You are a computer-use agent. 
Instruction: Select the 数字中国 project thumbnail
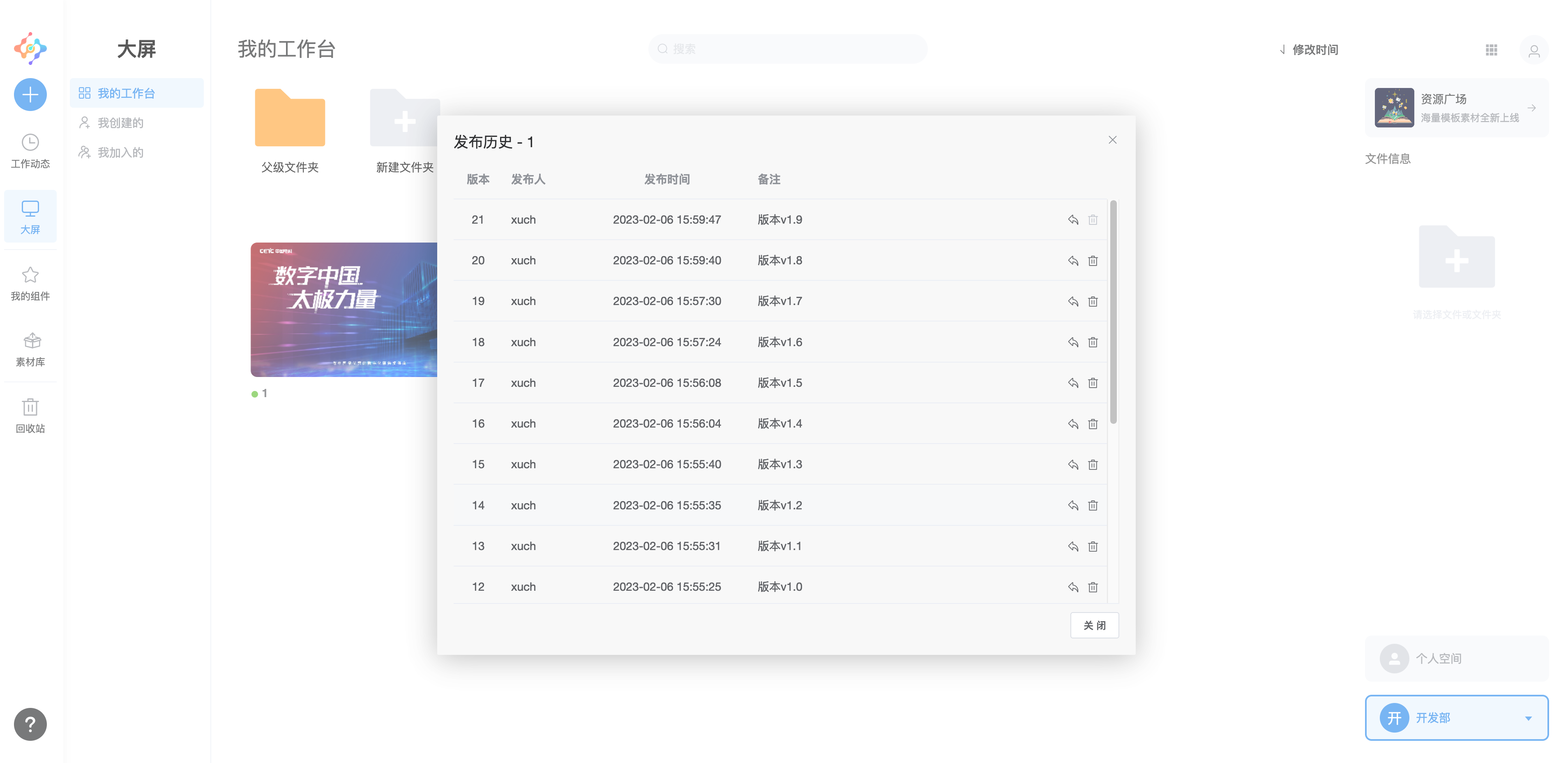[344, 309]
